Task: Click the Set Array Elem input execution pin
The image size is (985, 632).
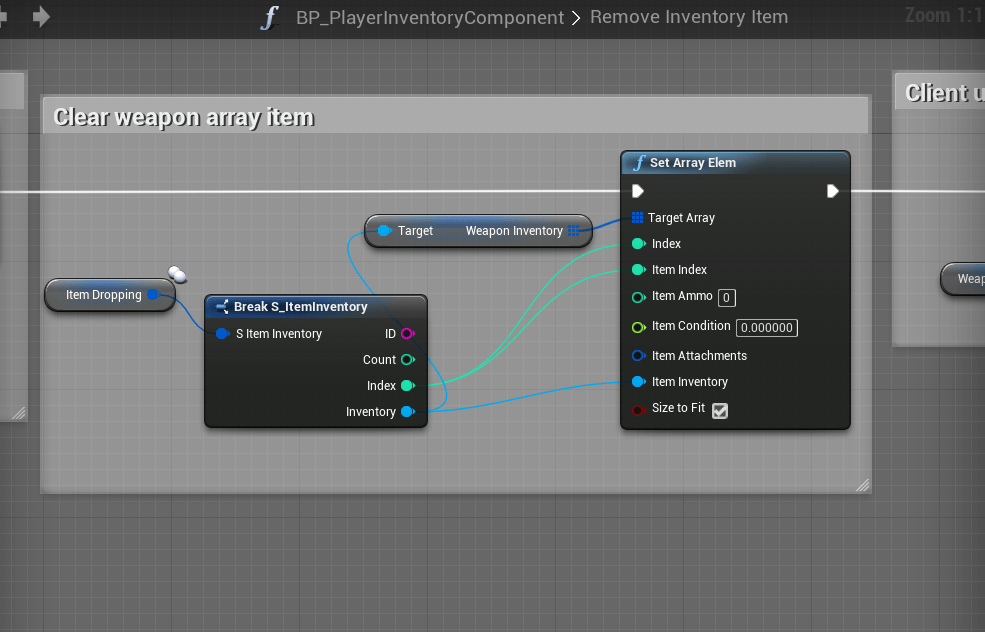Action: 638,191
